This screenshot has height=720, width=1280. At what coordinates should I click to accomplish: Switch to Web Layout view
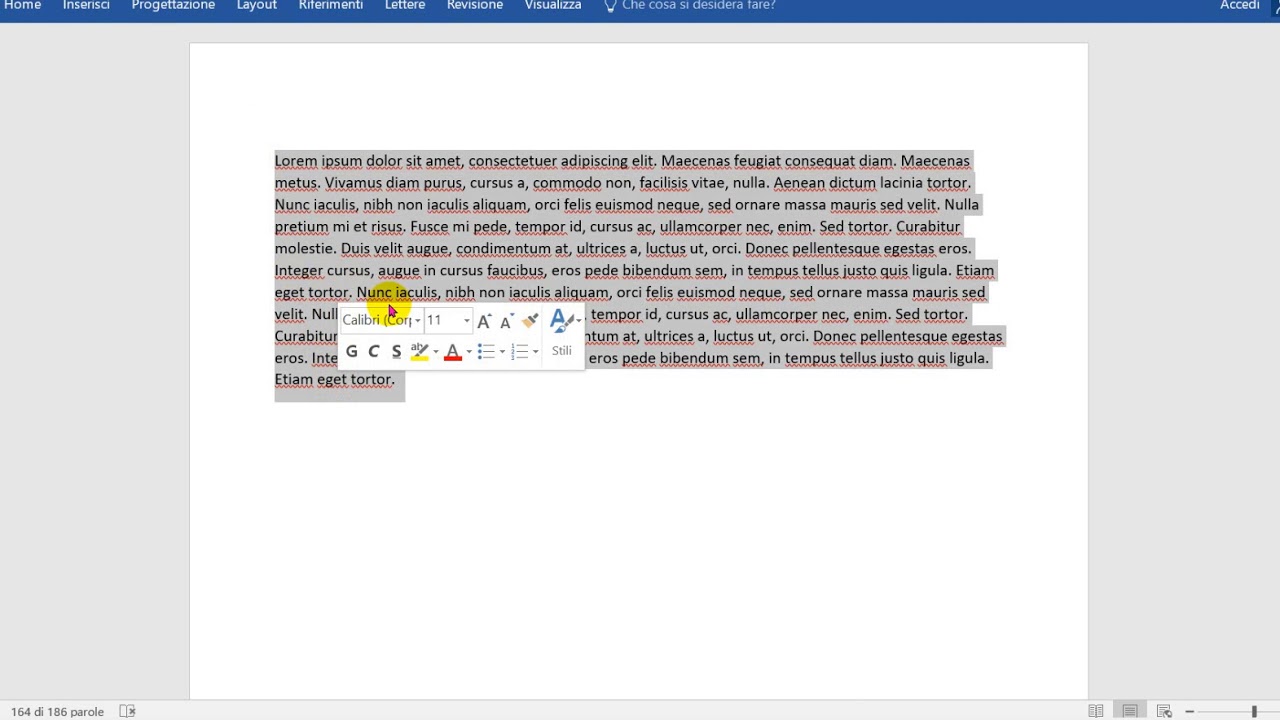[x=1164, y=711]
